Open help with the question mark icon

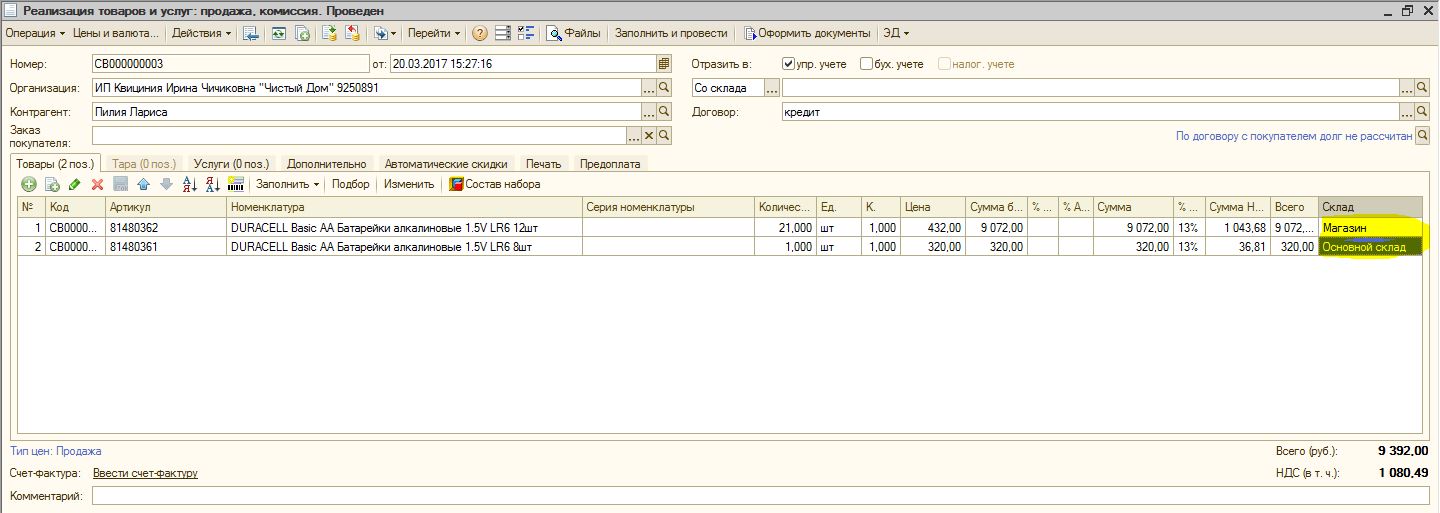pyautogui.click(x=480, y=33)
